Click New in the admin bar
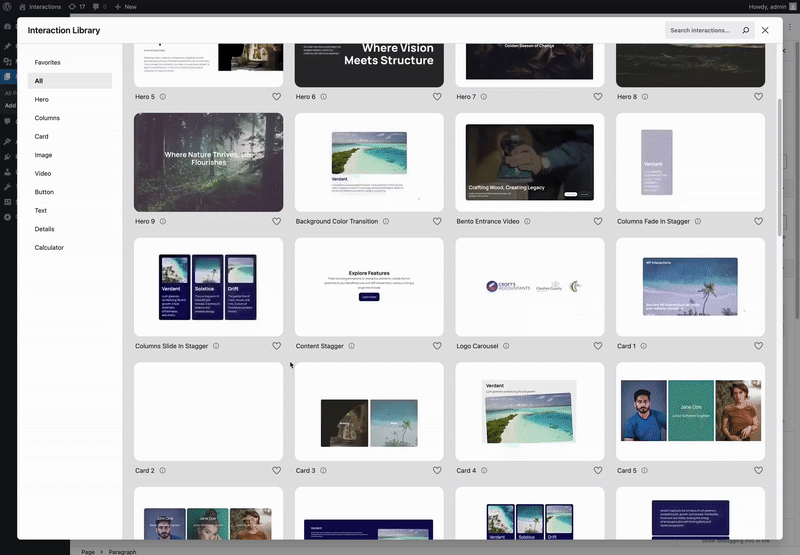Viewport: 800px width, 555px height. click(x=125, y=7)
